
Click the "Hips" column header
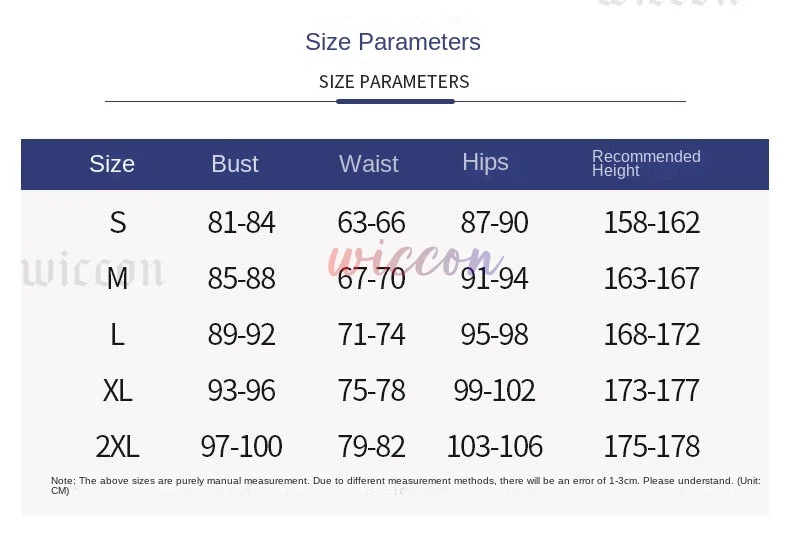[x=485, y=162]
